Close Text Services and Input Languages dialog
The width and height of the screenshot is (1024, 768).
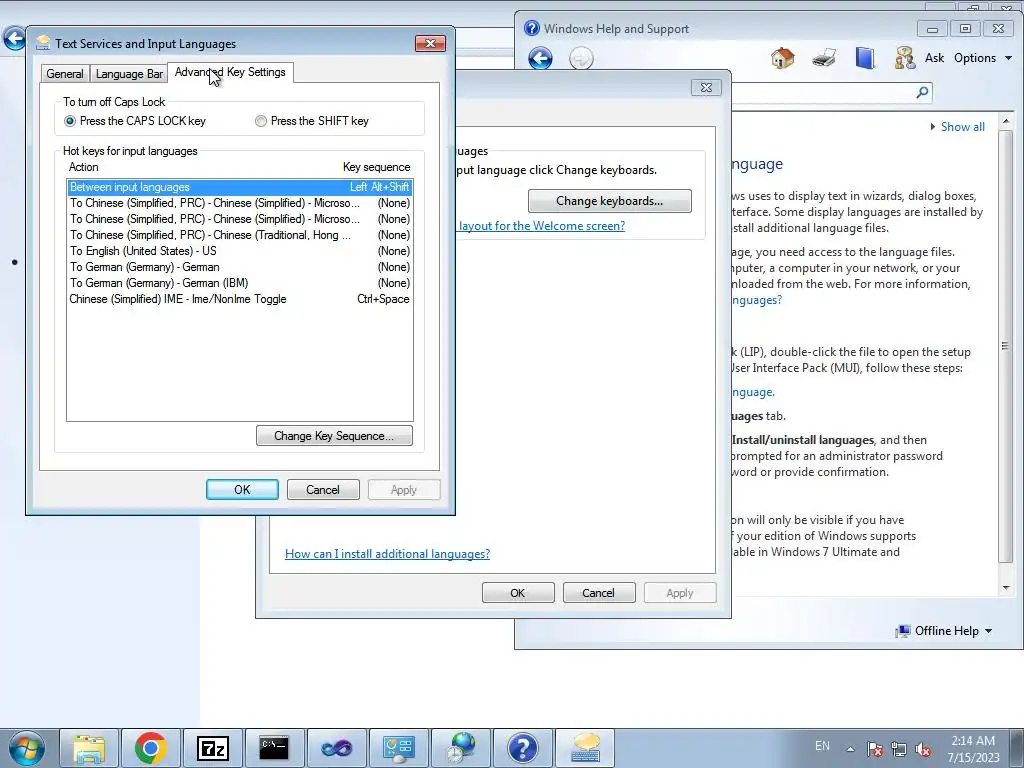coord(430,43)
